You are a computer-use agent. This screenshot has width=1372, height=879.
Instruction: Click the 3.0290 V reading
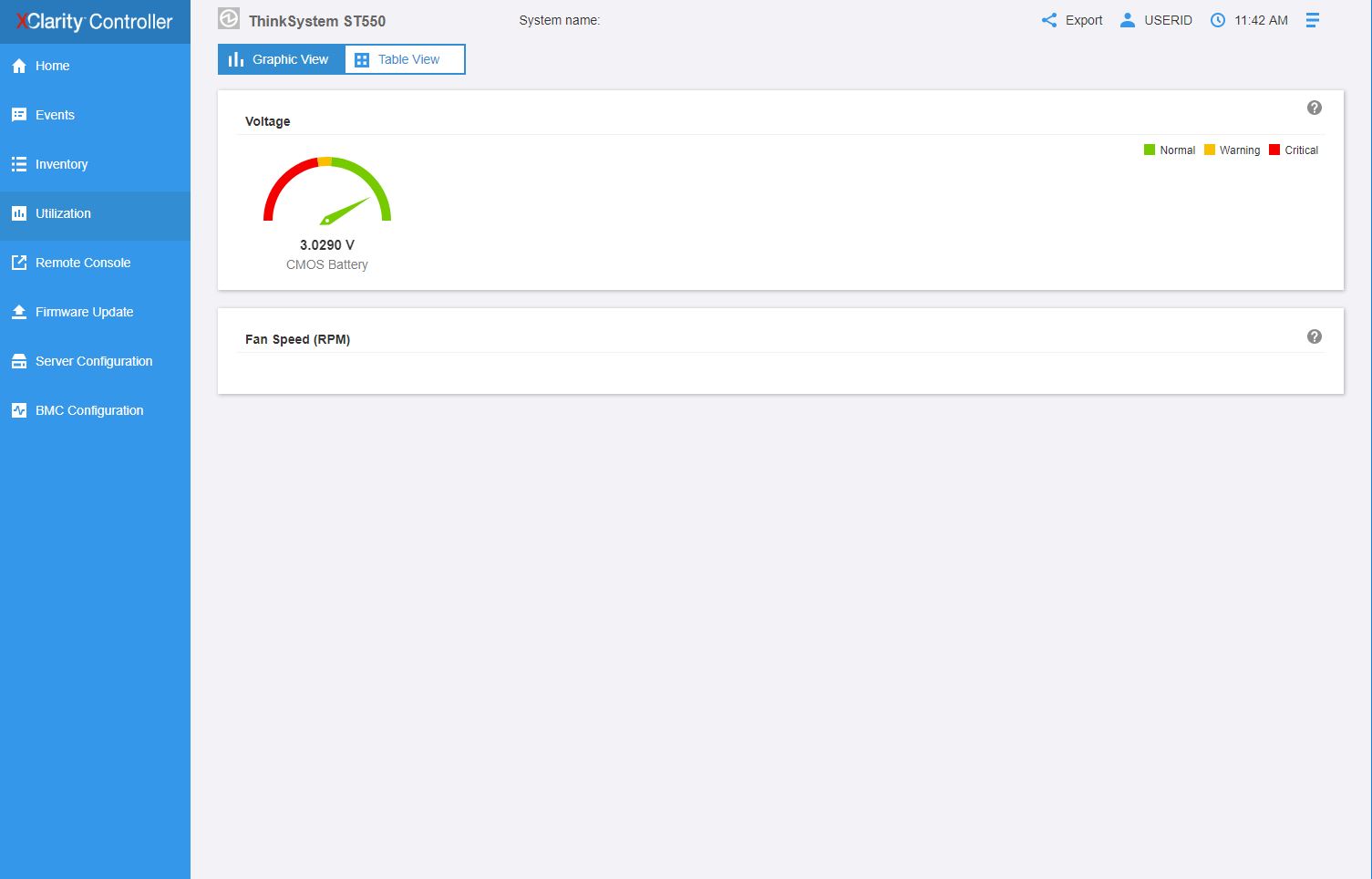tap(327, 245)
